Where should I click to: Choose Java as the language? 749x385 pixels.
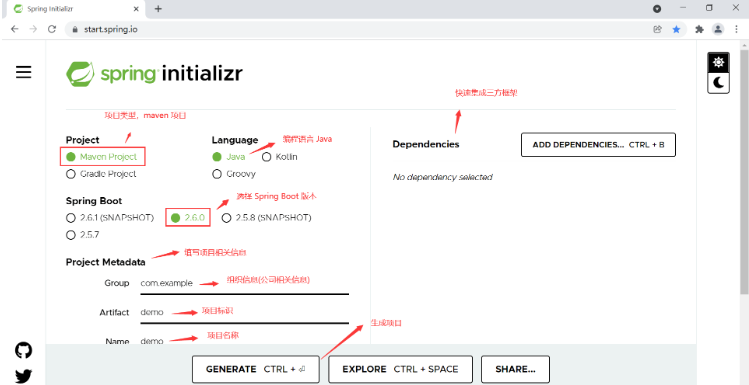tap(217, 157)
